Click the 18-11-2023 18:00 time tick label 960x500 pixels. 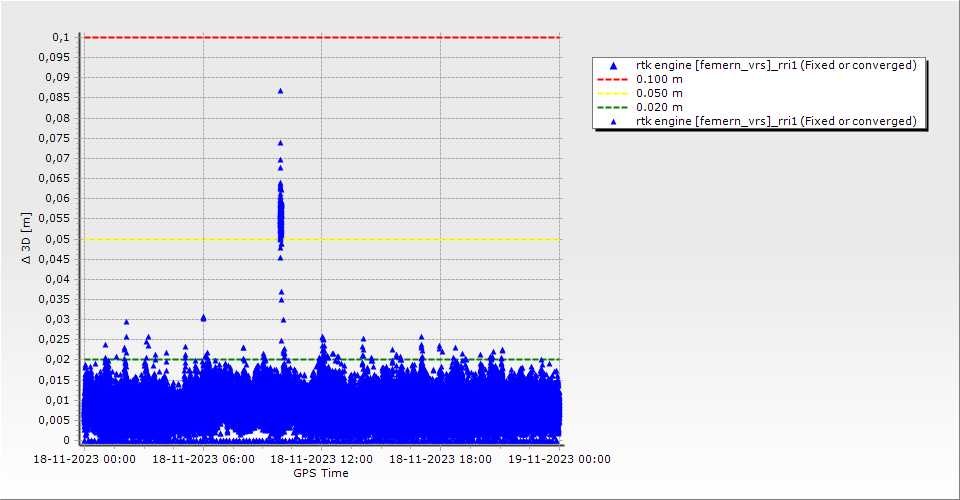click(440, 459)
